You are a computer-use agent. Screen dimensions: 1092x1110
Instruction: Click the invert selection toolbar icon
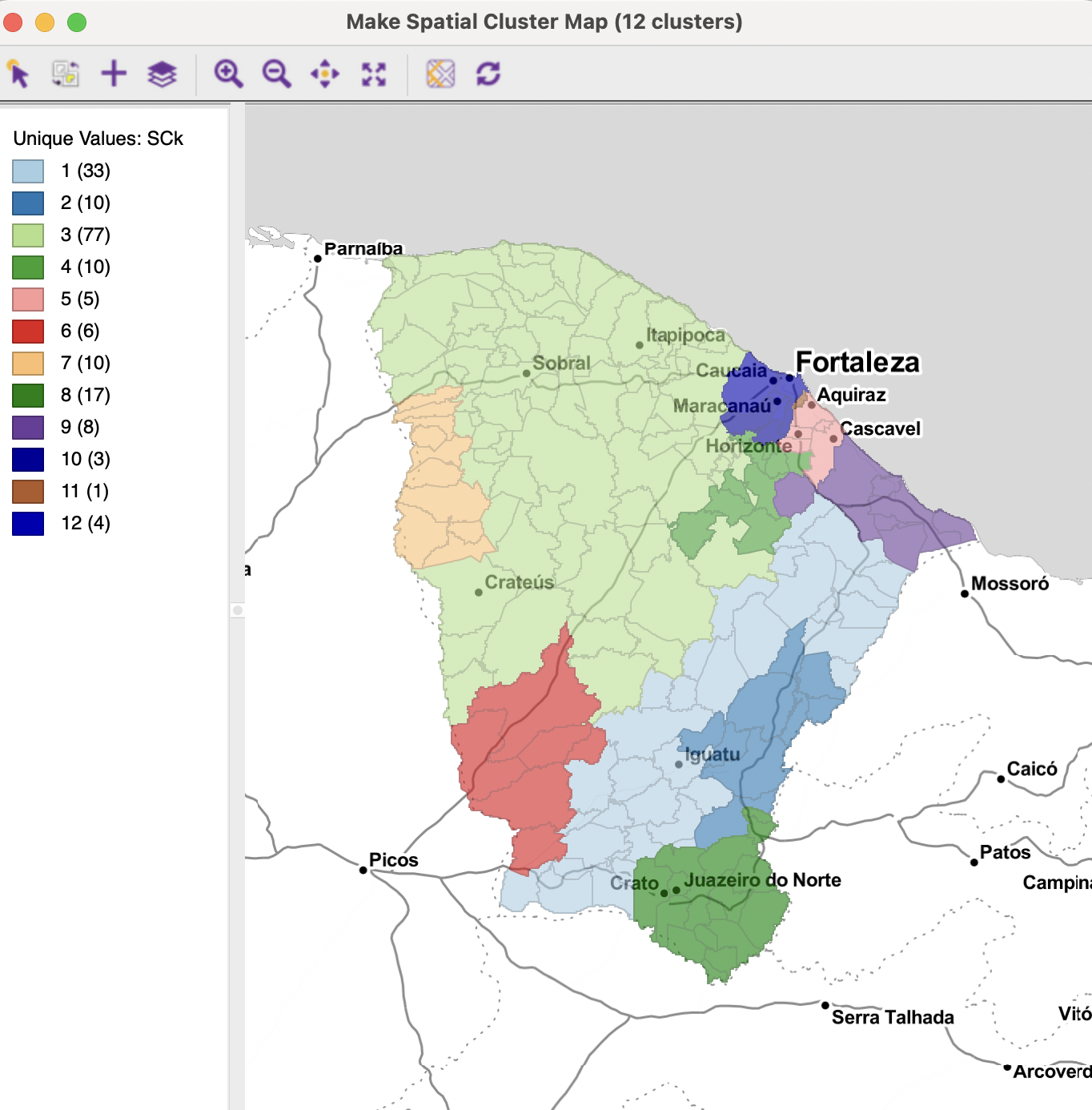point(66,74)
